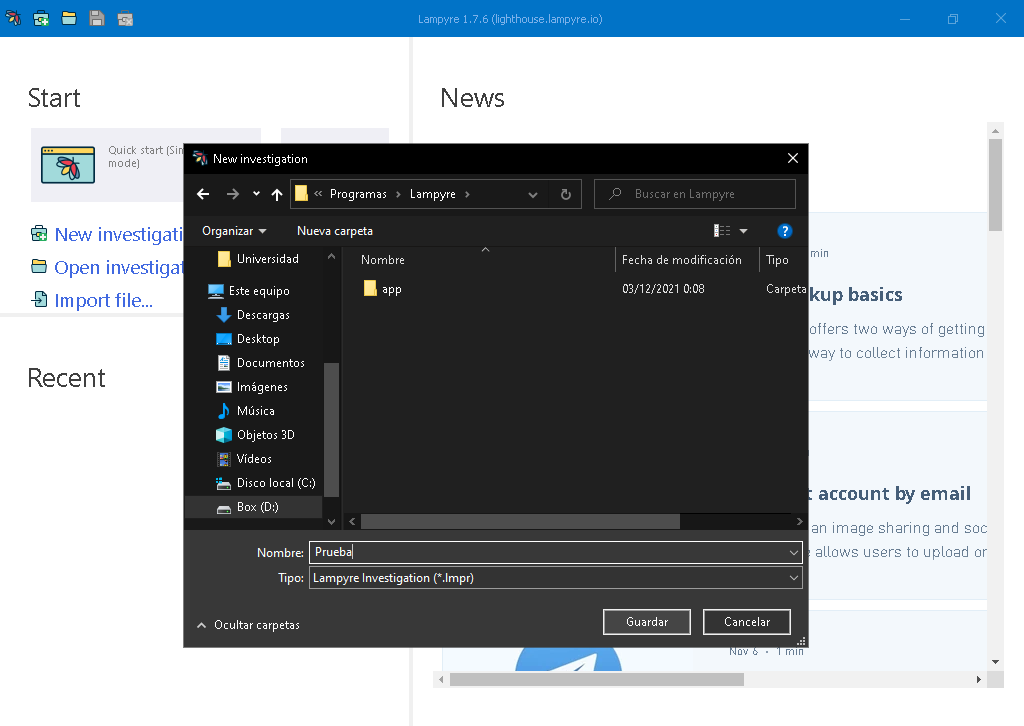Select the Universidad folder in the navigation pane
This screenshot has width=1024, height=726.
pyautogui.click(x=258, y=259)
